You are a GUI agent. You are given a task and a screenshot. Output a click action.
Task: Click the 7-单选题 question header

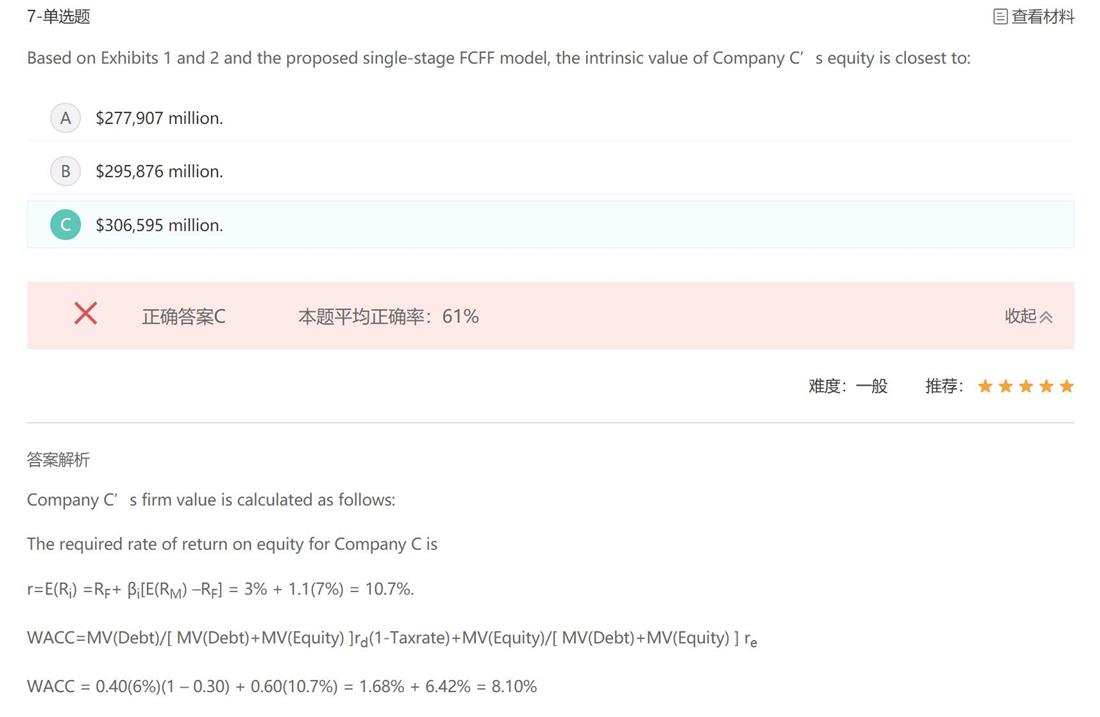coord(58,16)
